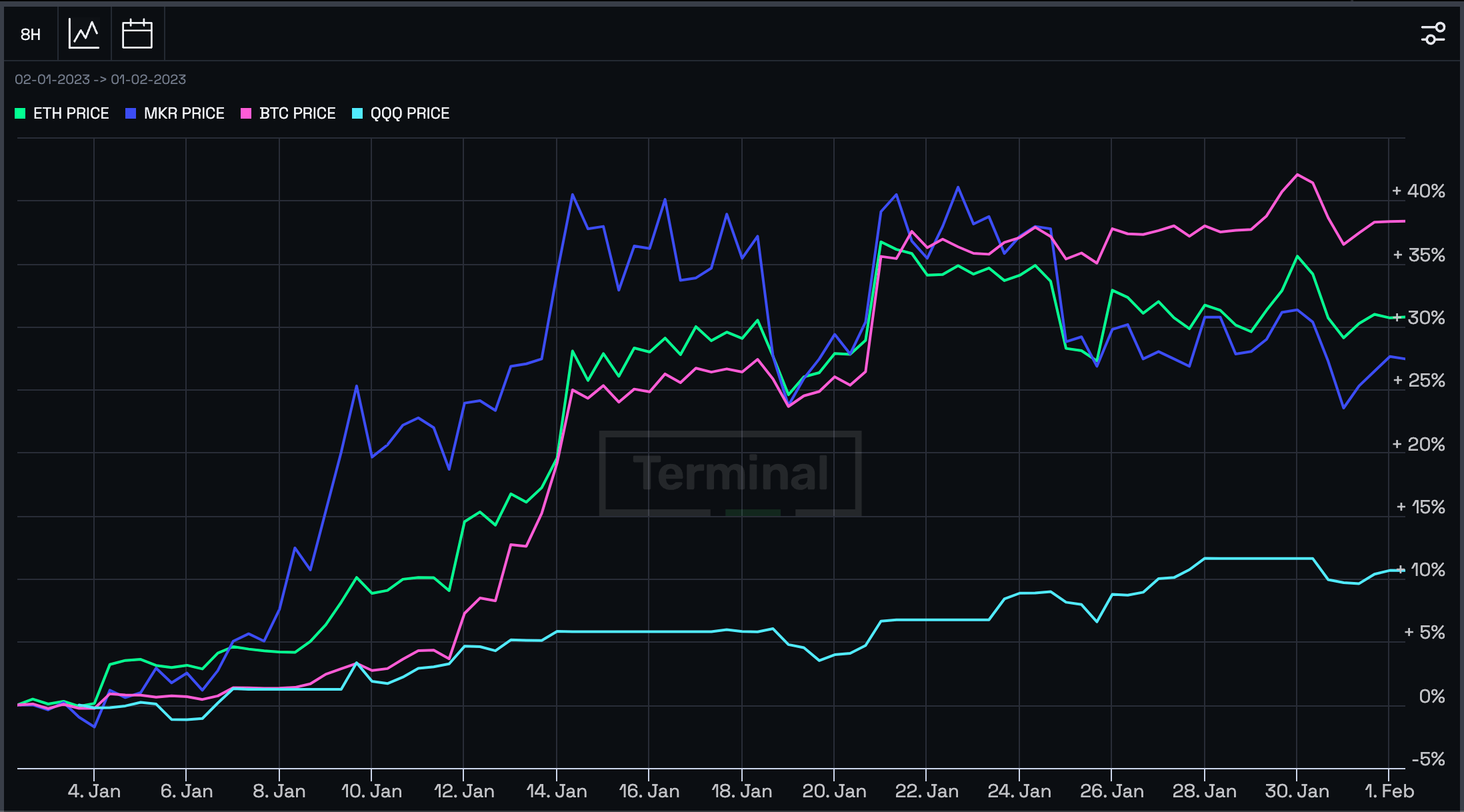Click the 16. Jan axis label
The image size is (1464, 812).
pyautogui.click(x=649, y=791)
